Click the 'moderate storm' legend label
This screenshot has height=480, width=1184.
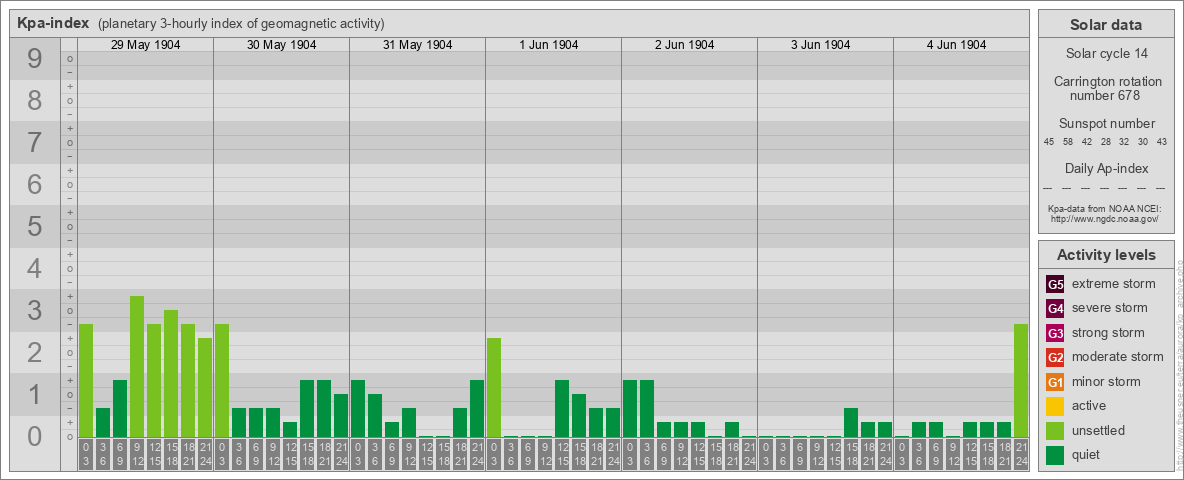[1118, 356]
